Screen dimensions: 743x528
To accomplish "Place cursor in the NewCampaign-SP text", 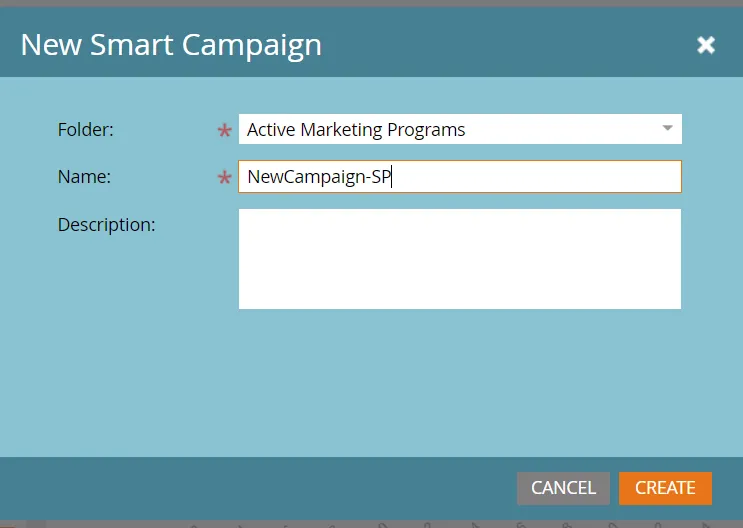I will pos(319,177).
